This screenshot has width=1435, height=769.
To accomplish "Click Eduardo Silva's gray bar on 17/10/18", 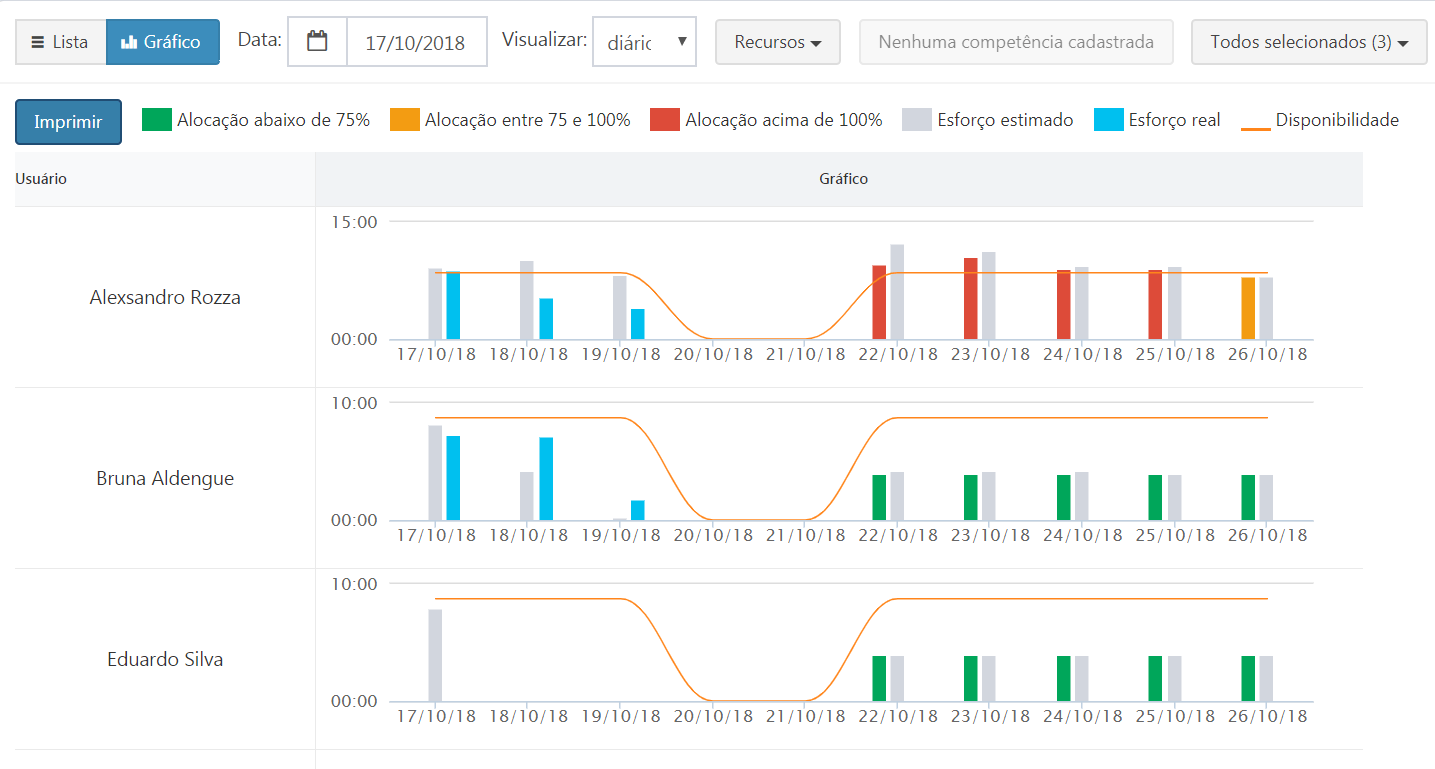I will 435,655.
